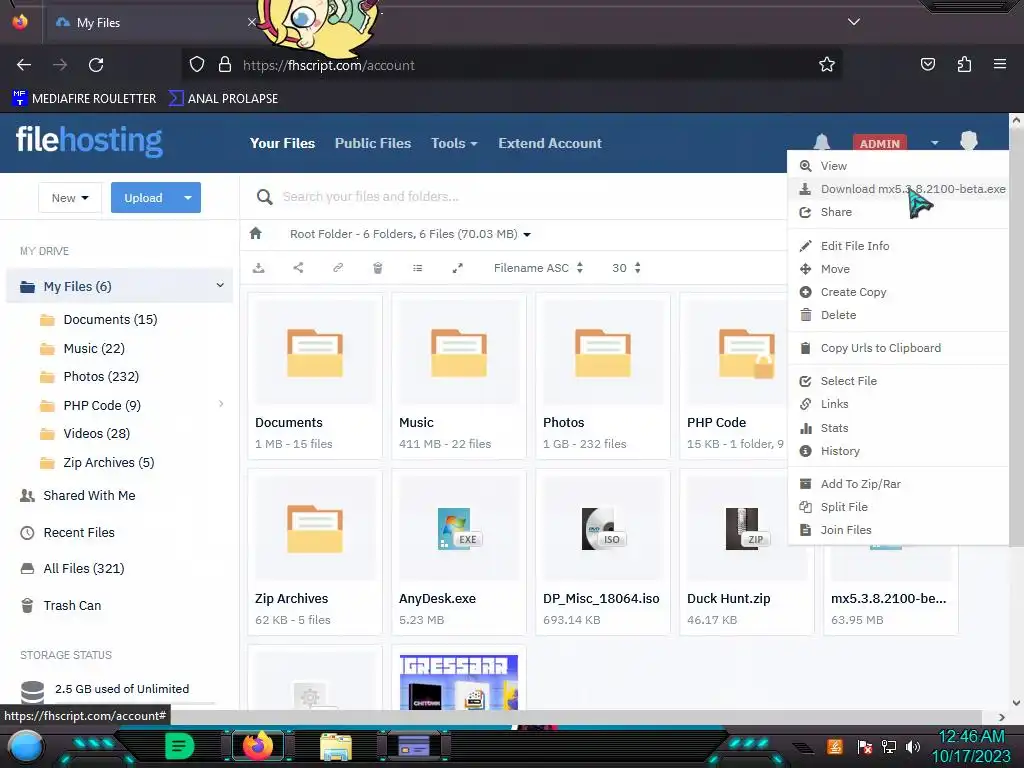Open the New dropdown button

tap(70, 197)
